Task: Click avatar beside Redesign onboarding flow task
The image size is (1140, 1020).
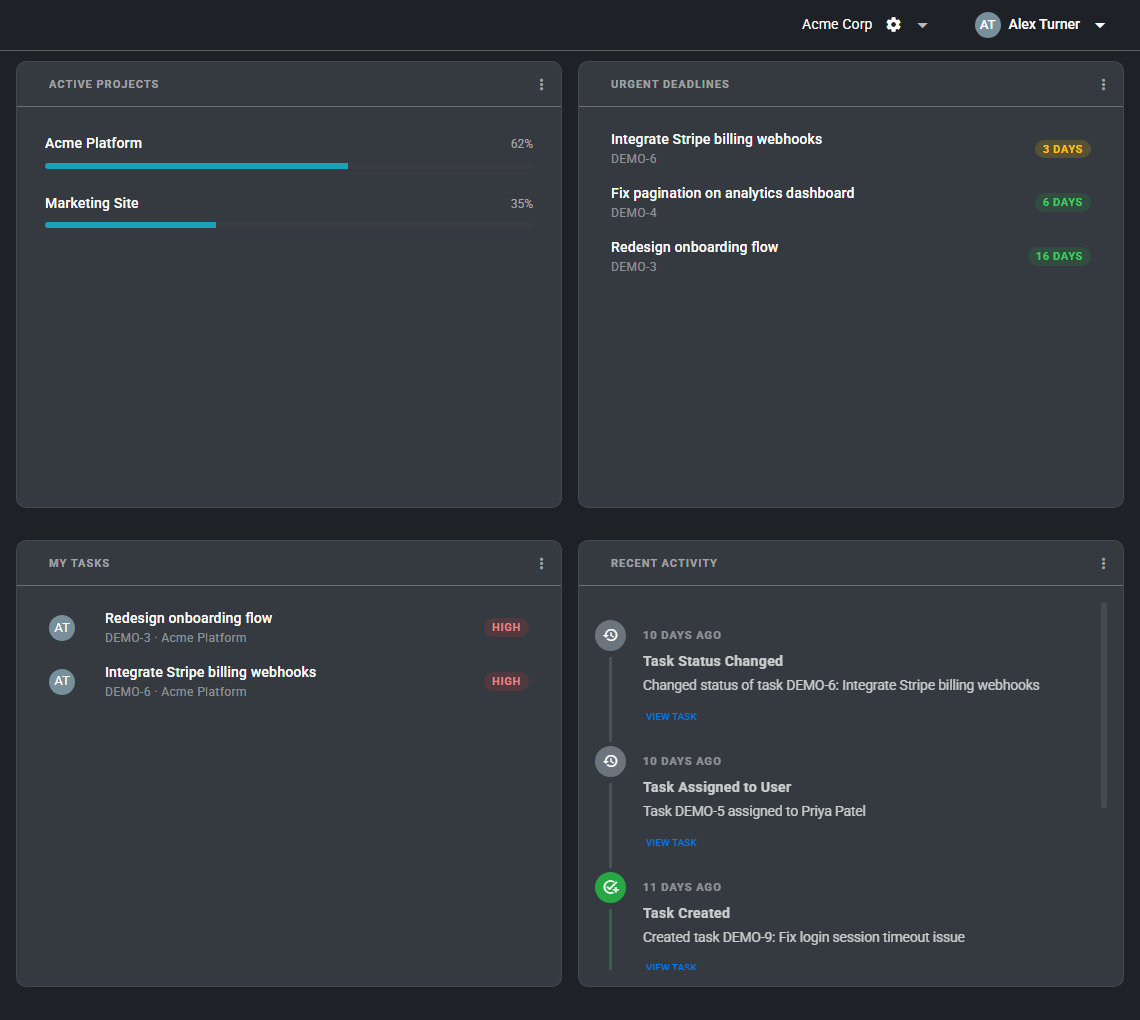Action: pyautogui.click(x=62, y=627)
